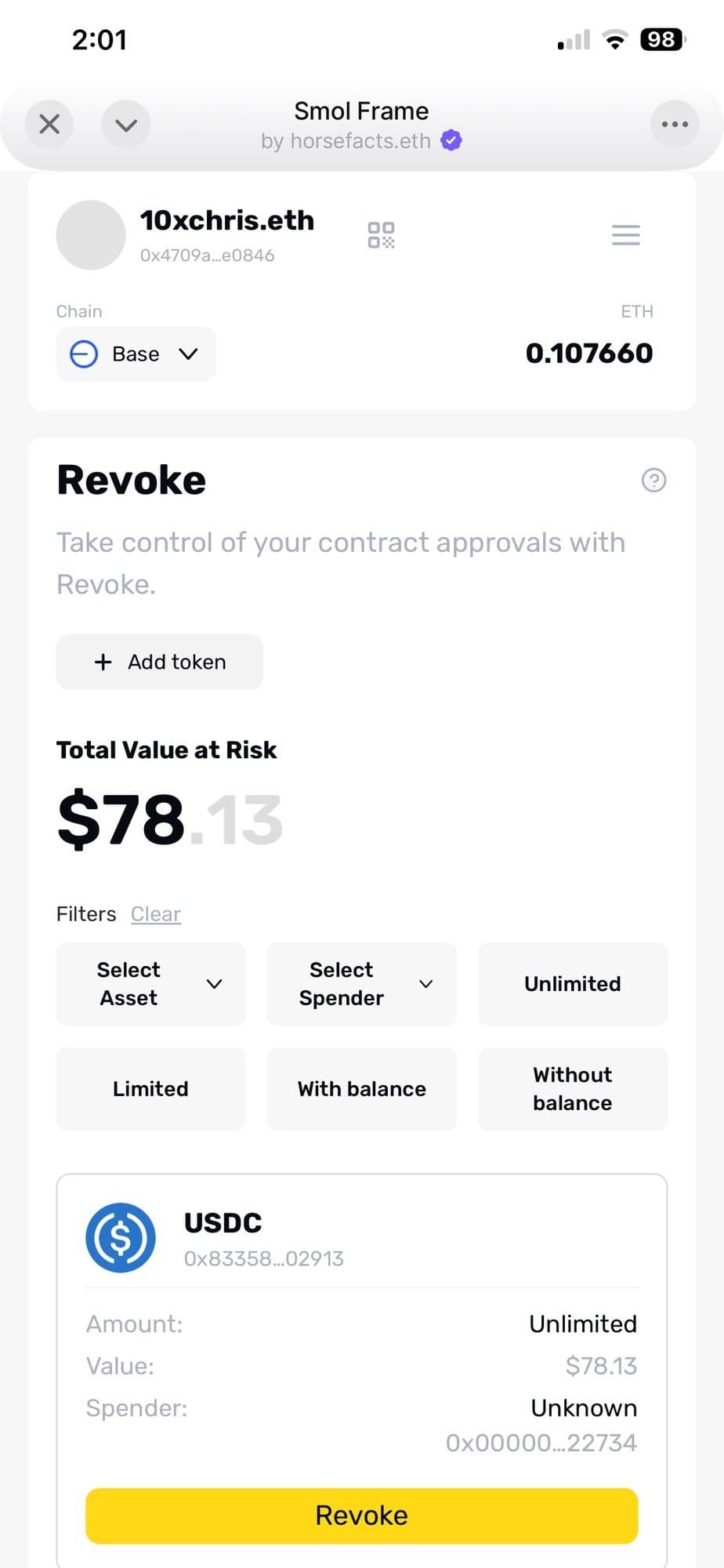Tap the Revoke help question-mark icon
Viewport: 724px width, 1568px height.
(x=653, y=480)
